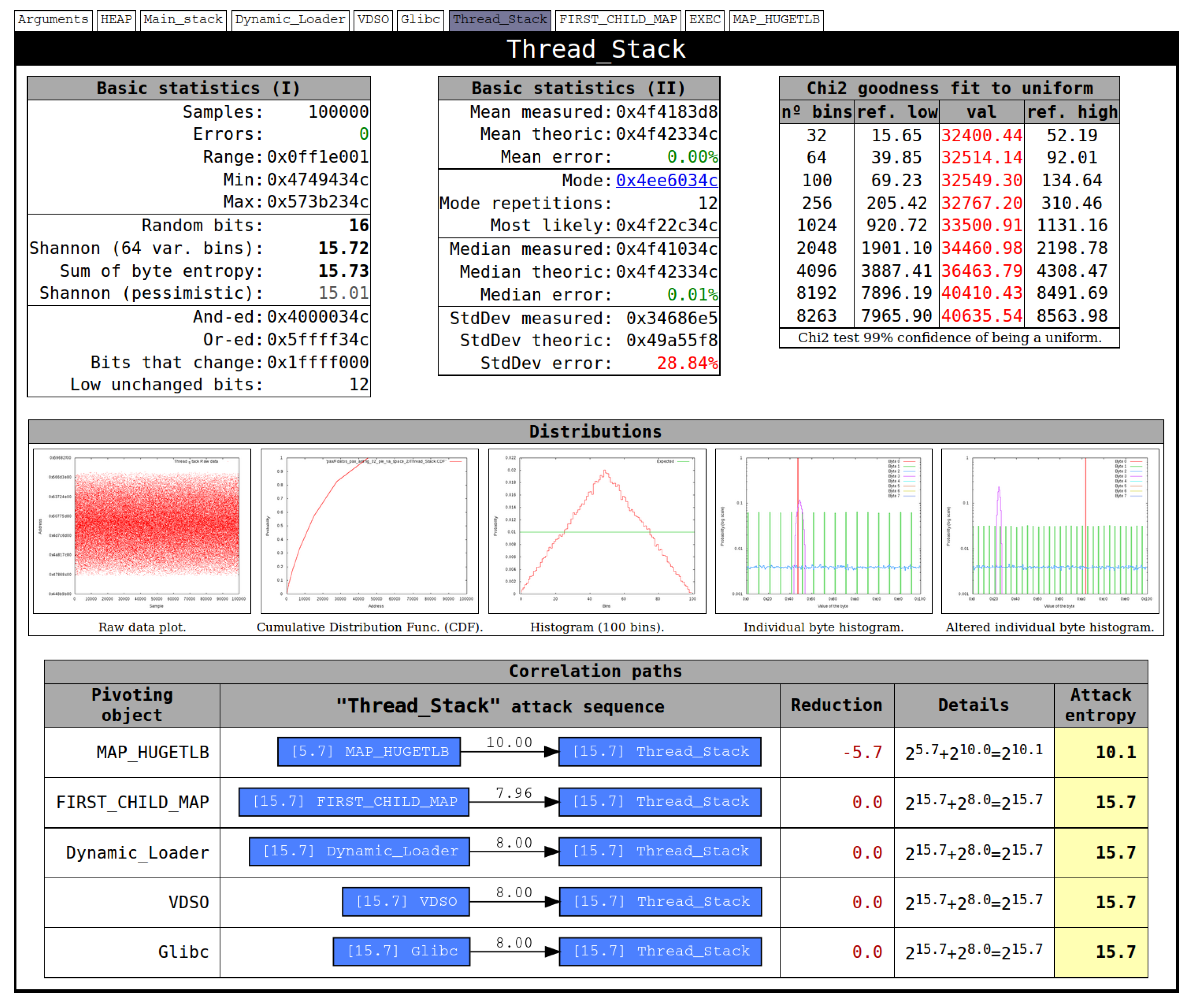Open the Glibc tab
Image resolution: width=1190 pixels, height=1008 pixels.
[420, 20]
